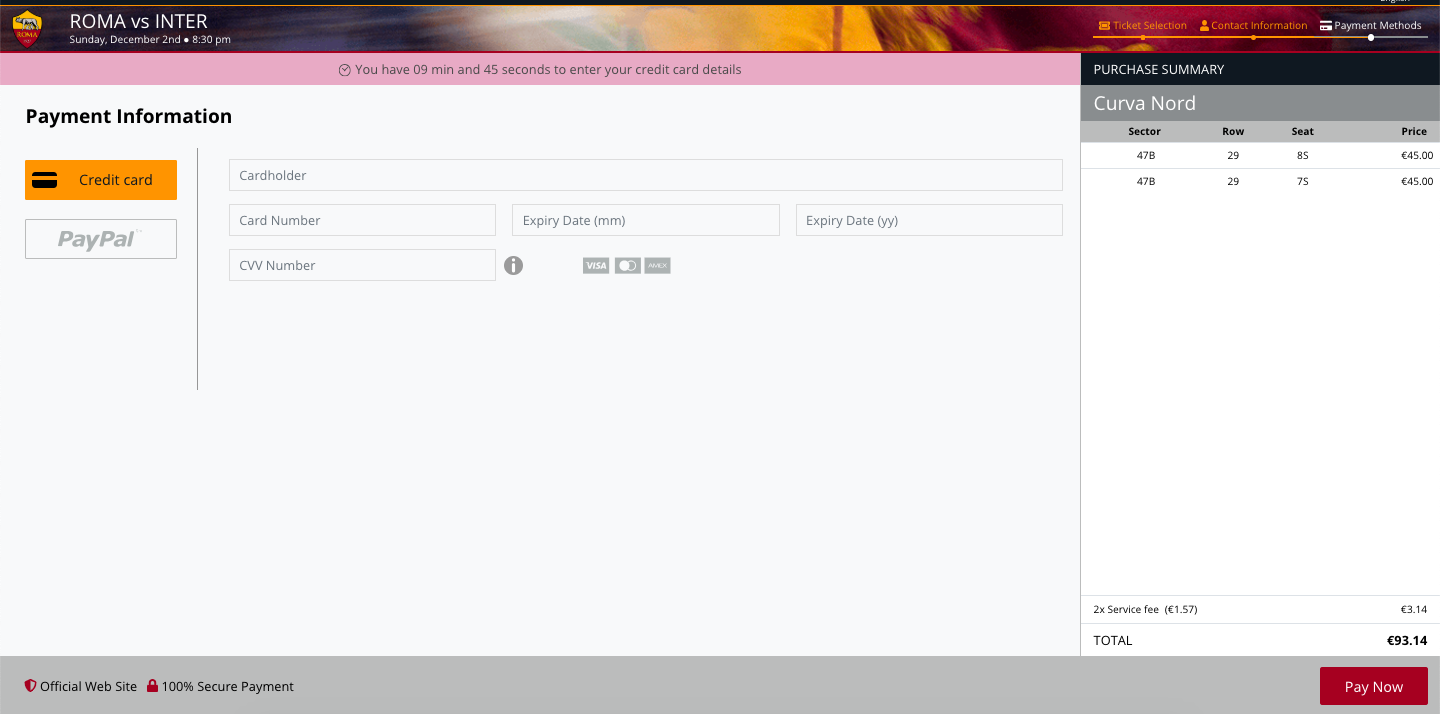1440x714 pixels.
Task: Click the Visa card logo
Action: 596,266
